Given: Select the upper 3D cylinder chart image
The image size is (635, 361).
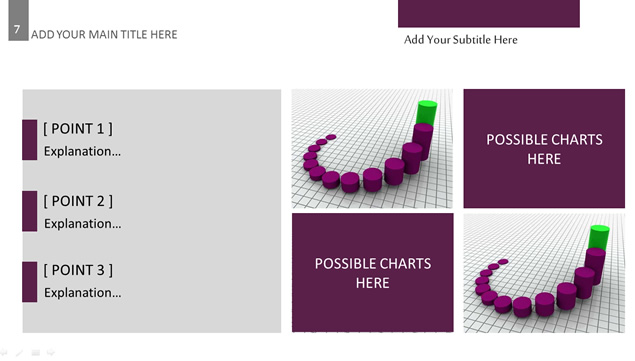Looking at the screenshot, I should (x=372, y=149).
